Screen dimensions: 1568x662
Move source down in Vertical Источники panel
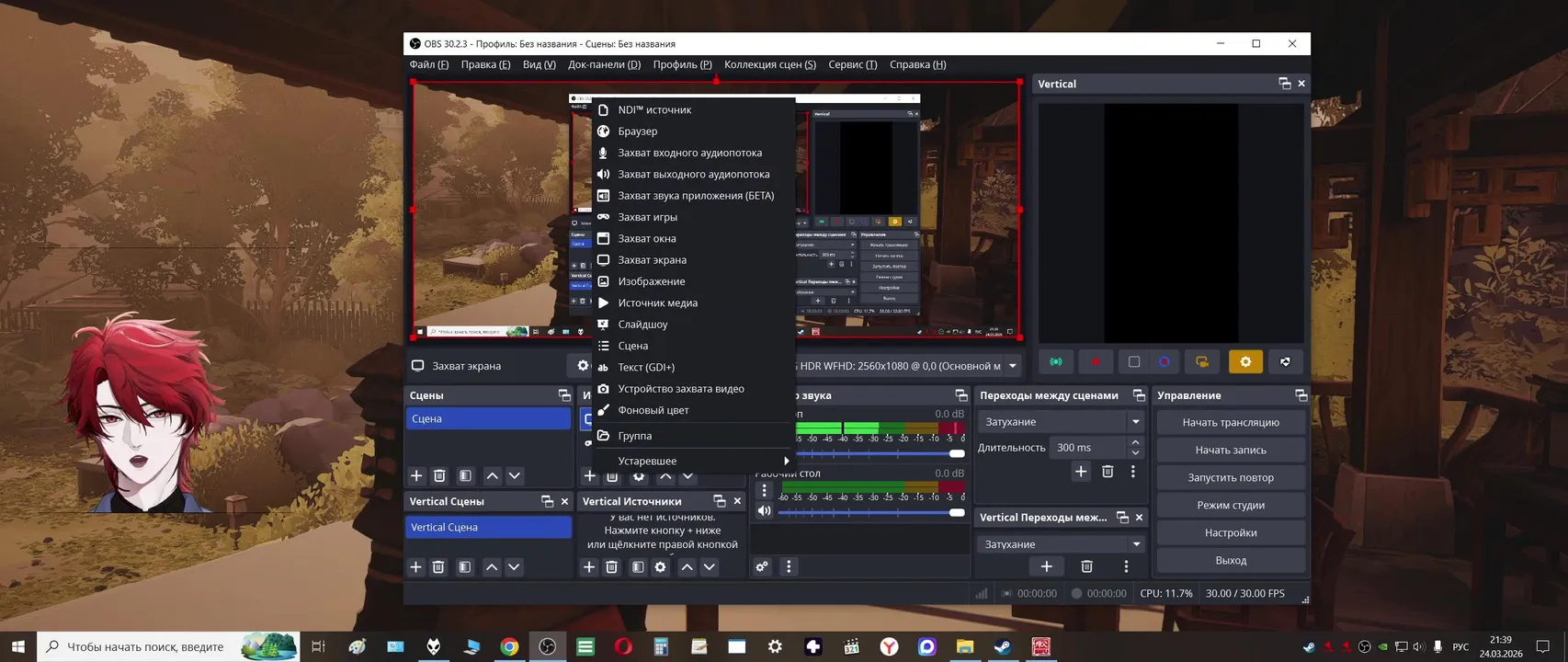(x=710, y=566)
